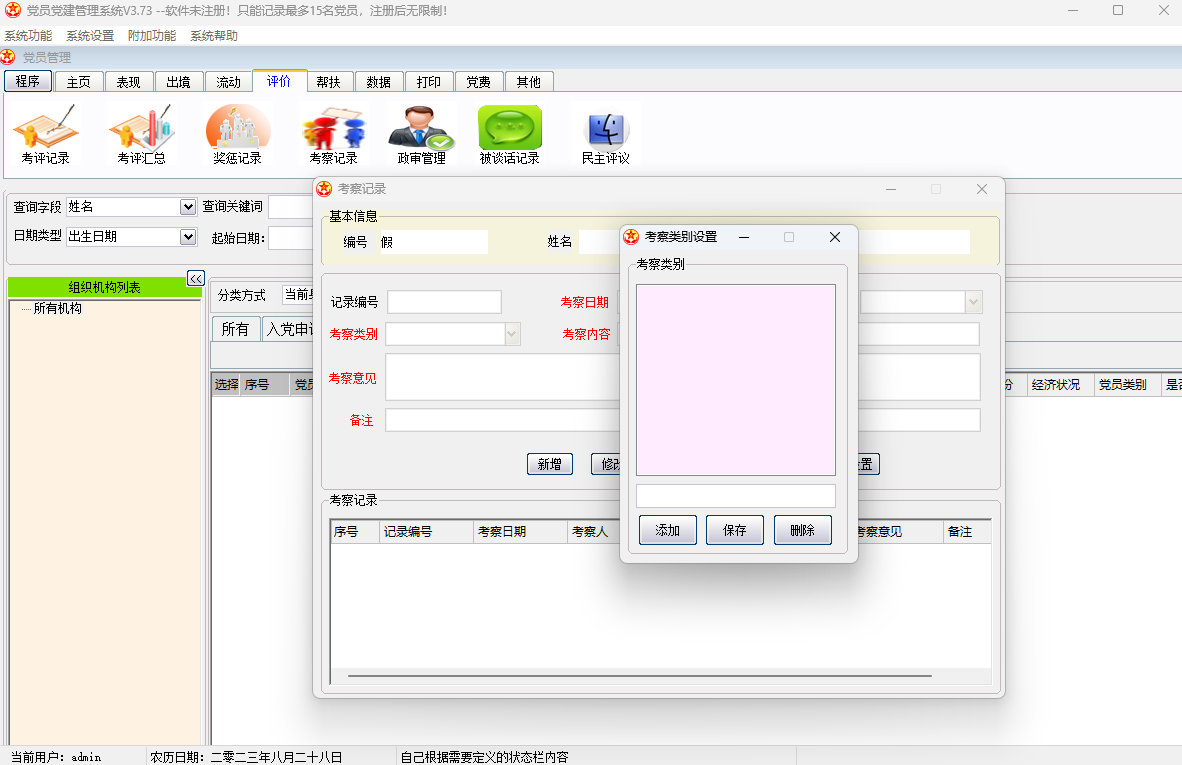Open the 政审管理 toolbar icon

[421, 134]
